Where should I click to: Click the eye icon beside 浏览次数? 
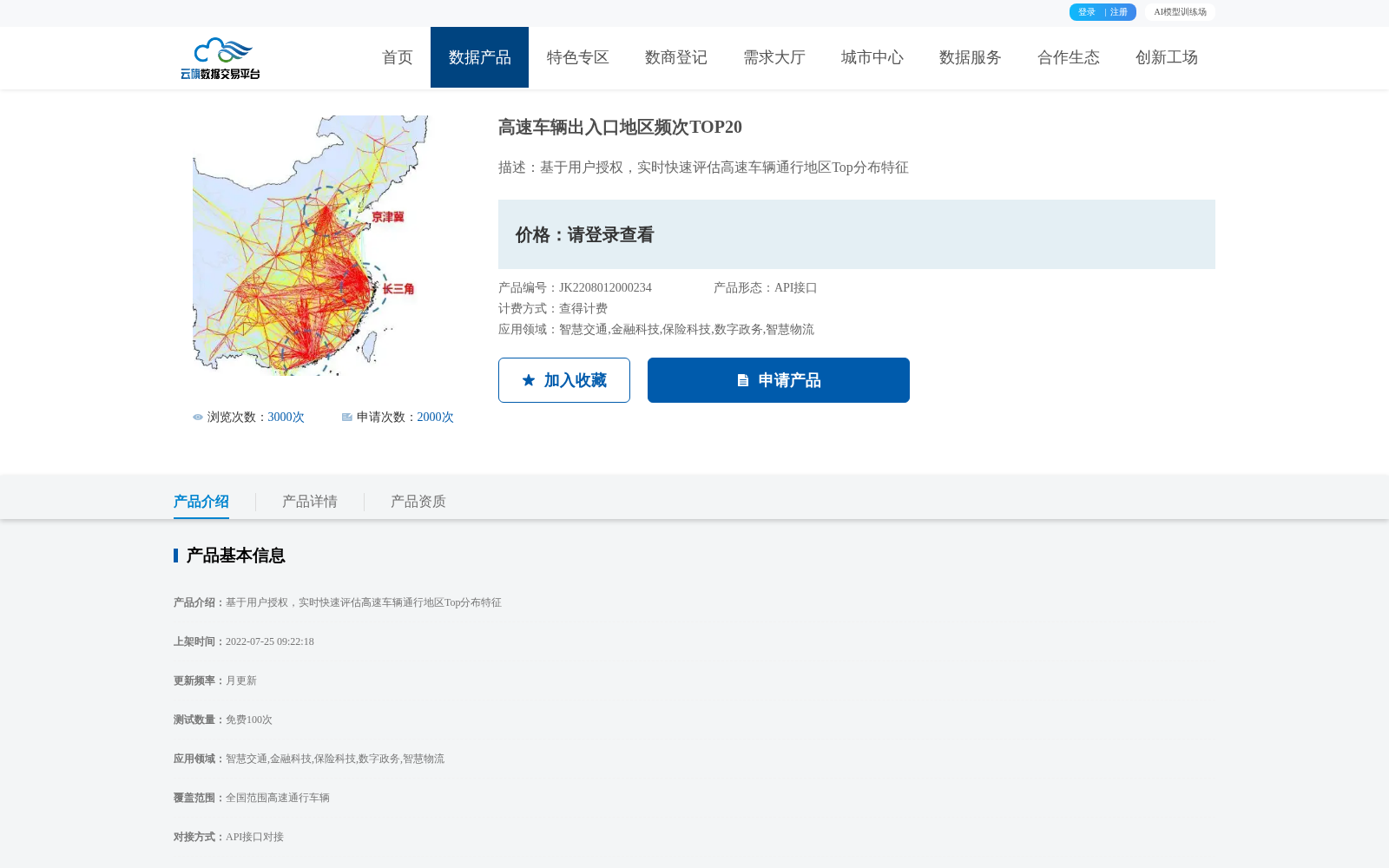click(198, 418)
